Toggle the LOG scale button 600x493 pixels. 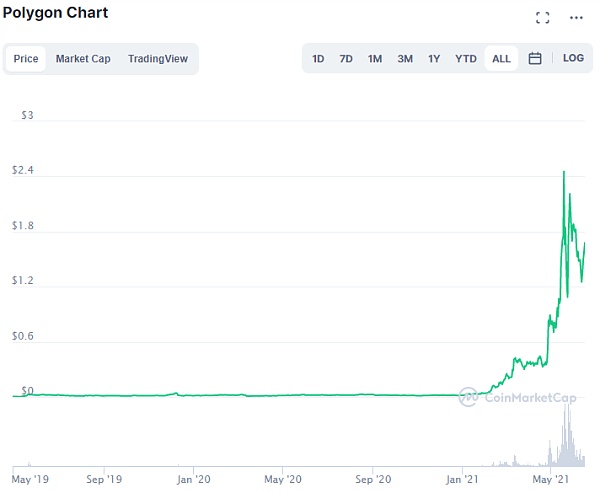click(573, 58)
